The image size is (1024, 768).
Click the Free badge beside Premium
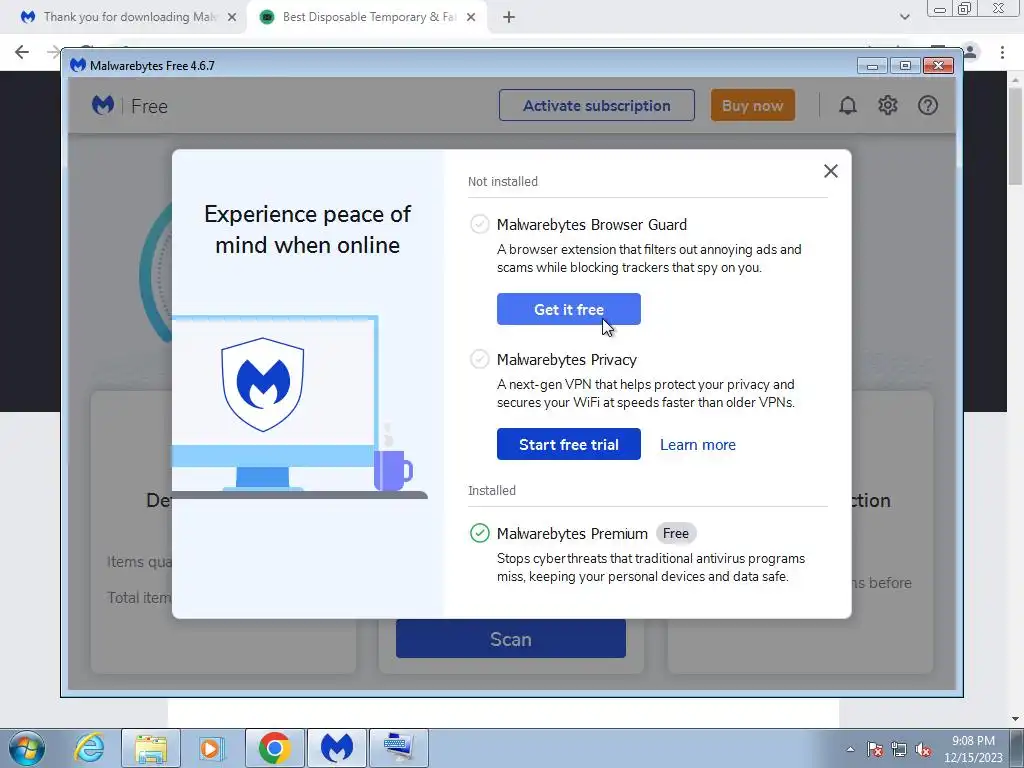tap(675, 534)
